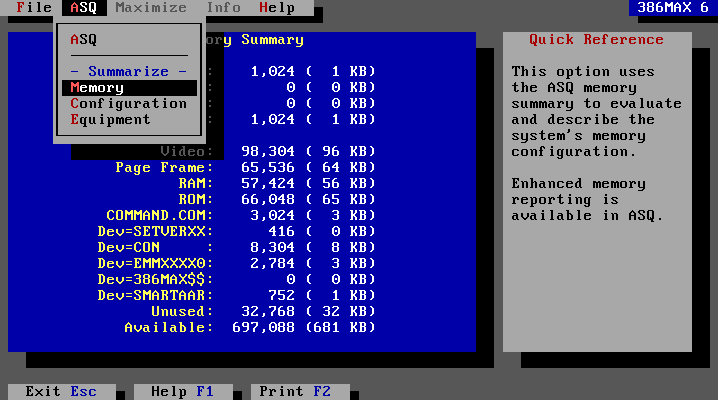Click the Summarize section header
718x400 pixels.
click(x=129, y=72)
